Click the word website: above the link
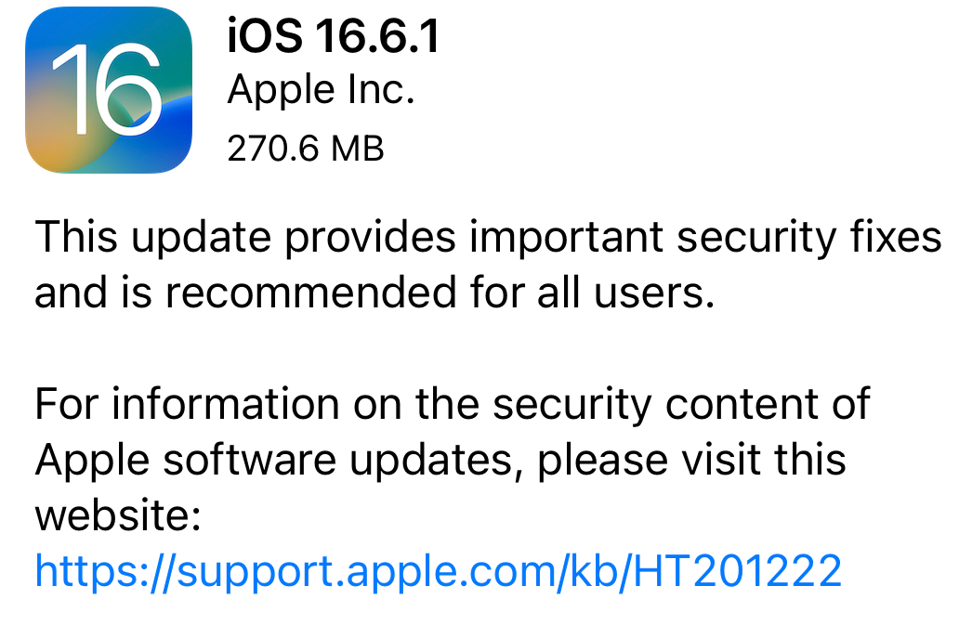The height and width of the screenshot is (638, 959). (118, 515)
